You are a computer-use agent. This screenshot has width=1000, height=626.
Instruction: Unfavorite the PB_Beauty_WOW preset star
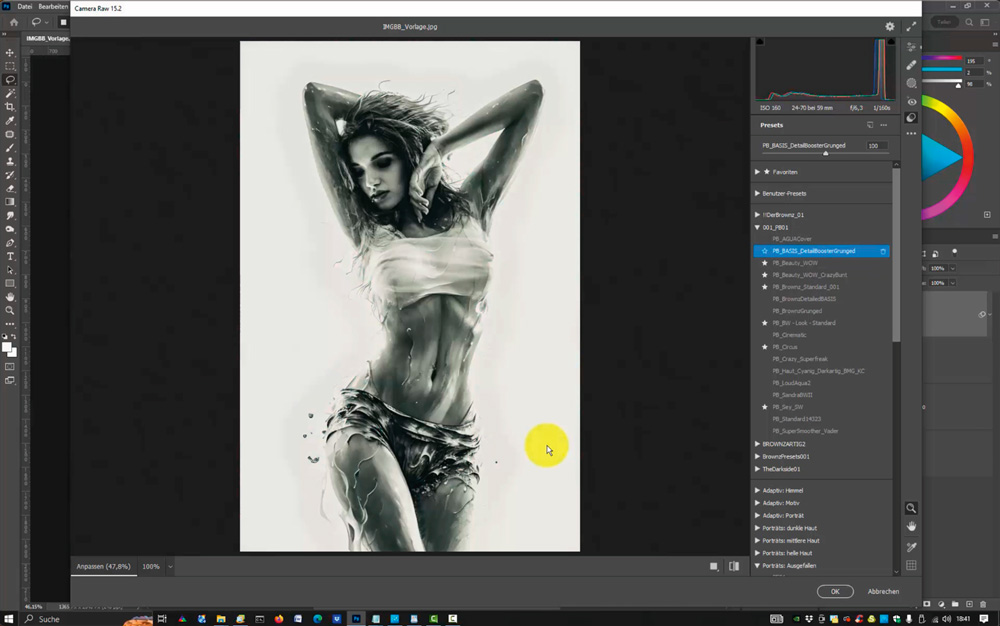pyautogui.click(x=765, y=263)
